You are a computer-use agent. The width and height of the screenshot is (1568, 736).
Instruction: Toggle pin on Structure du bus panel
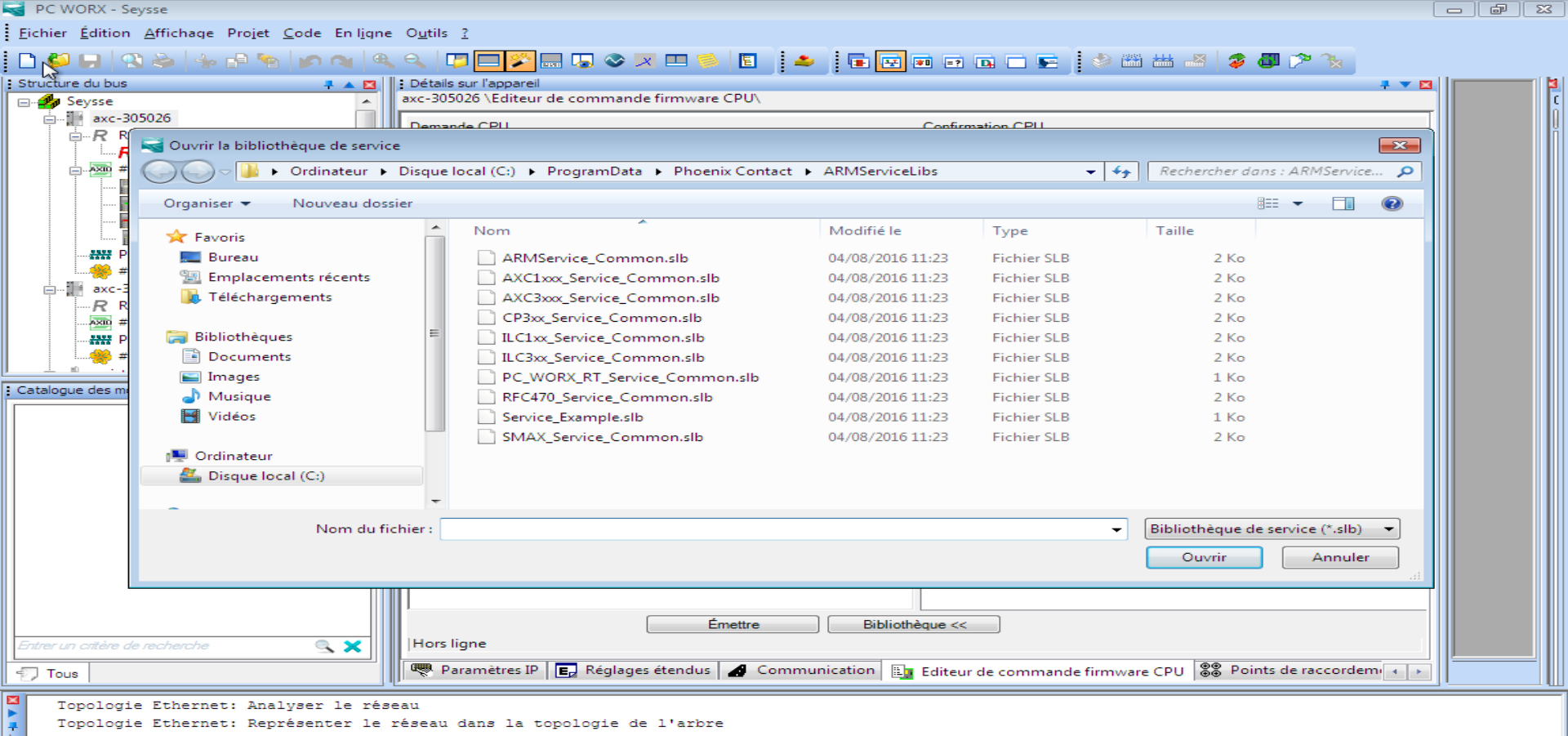328,84
